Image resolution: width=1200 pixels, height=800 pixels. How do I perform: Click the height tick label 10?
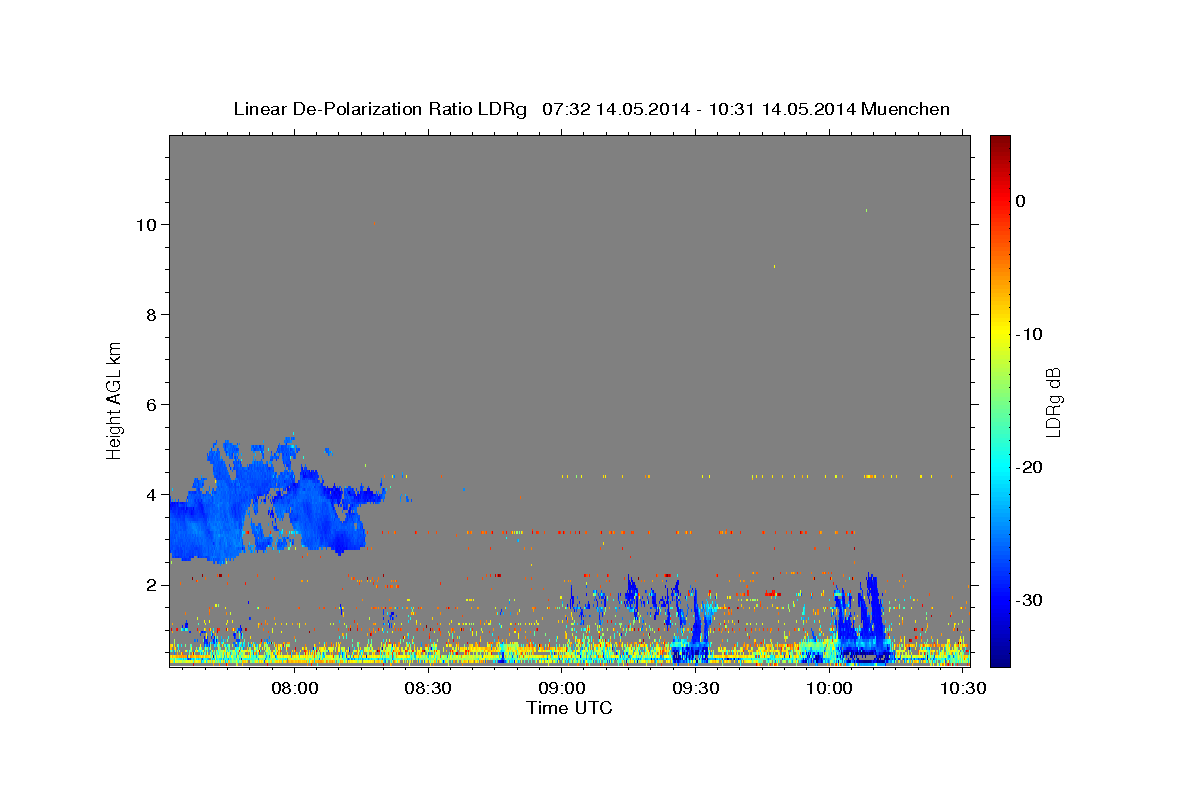click(146, 224)
